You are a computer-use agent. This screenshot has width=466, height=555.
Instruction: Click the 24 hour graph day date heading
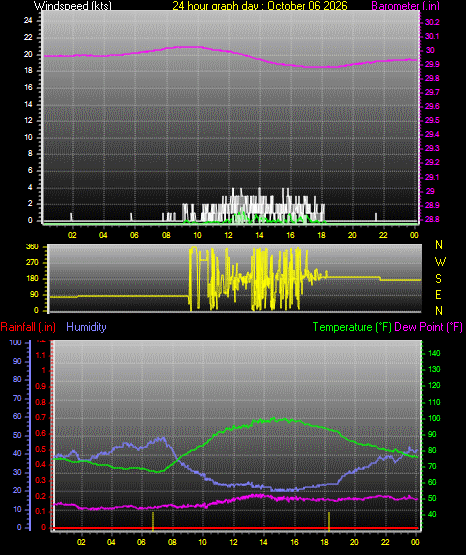pos(260,5)
